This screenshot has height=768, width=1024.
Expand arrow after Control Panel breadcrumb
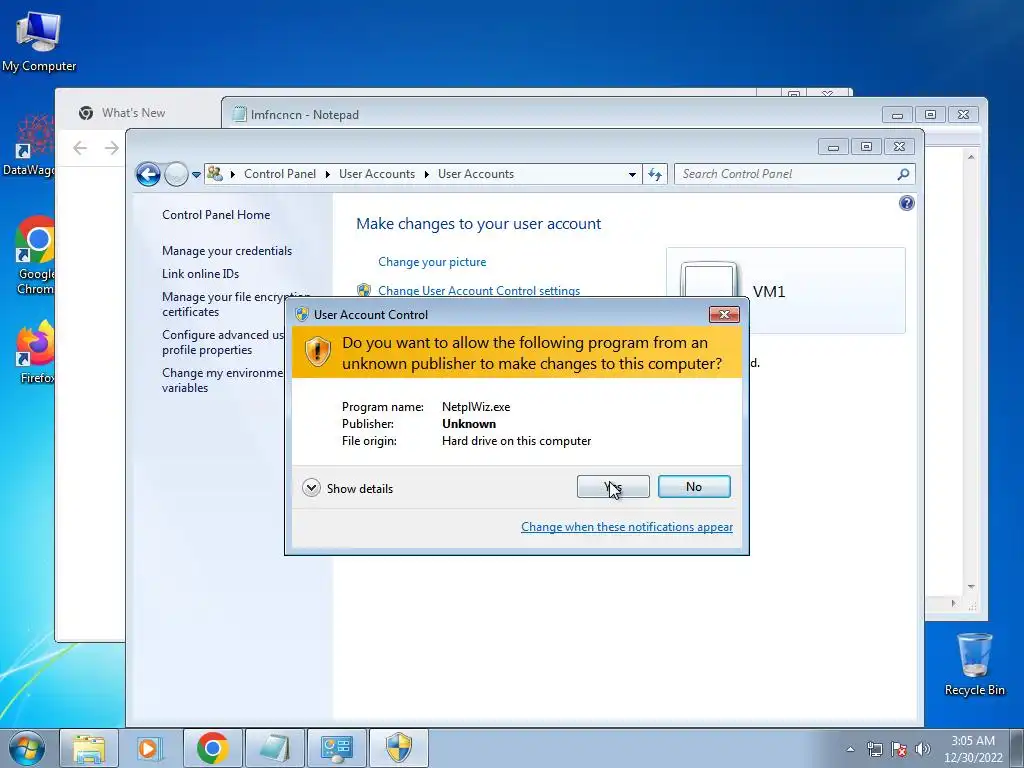(327, 174)
